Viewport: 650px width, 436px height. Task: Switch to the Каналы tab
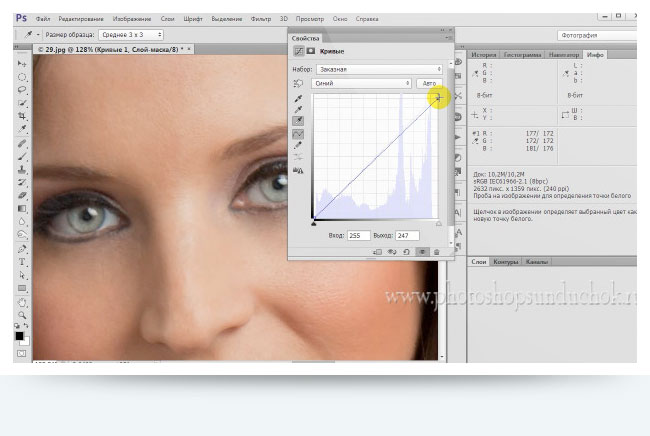click(536, 262)
